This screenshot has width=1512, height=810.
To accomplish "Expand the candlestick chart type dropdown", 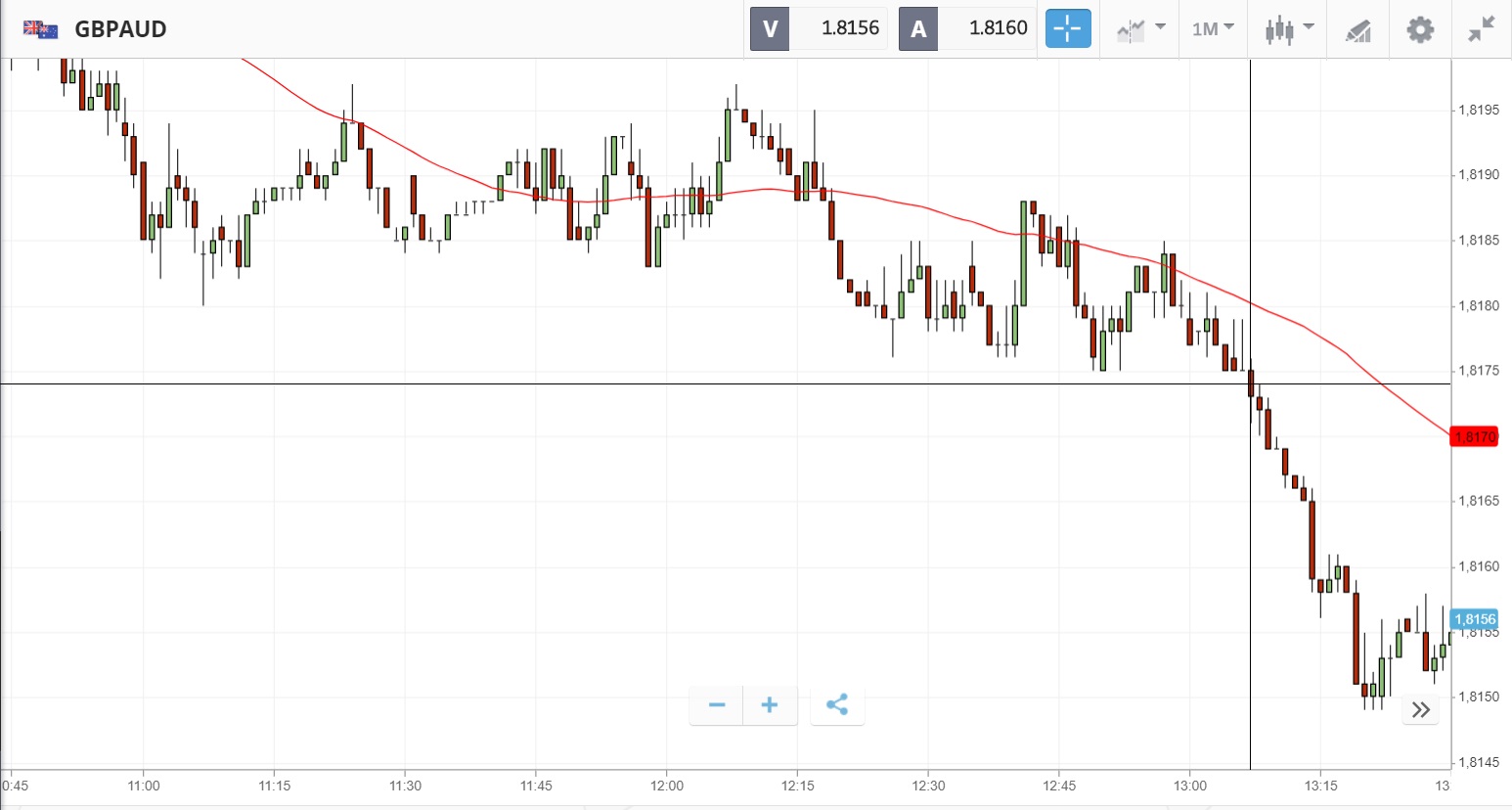I will coord(1289,28).
